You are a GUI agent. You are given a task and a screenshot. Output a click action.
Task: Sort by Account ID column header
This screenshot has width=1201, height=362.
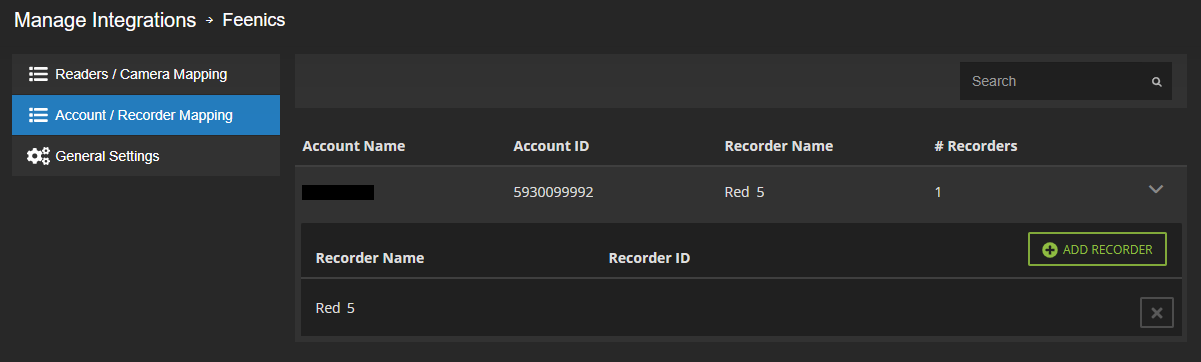tap(551, 146)
